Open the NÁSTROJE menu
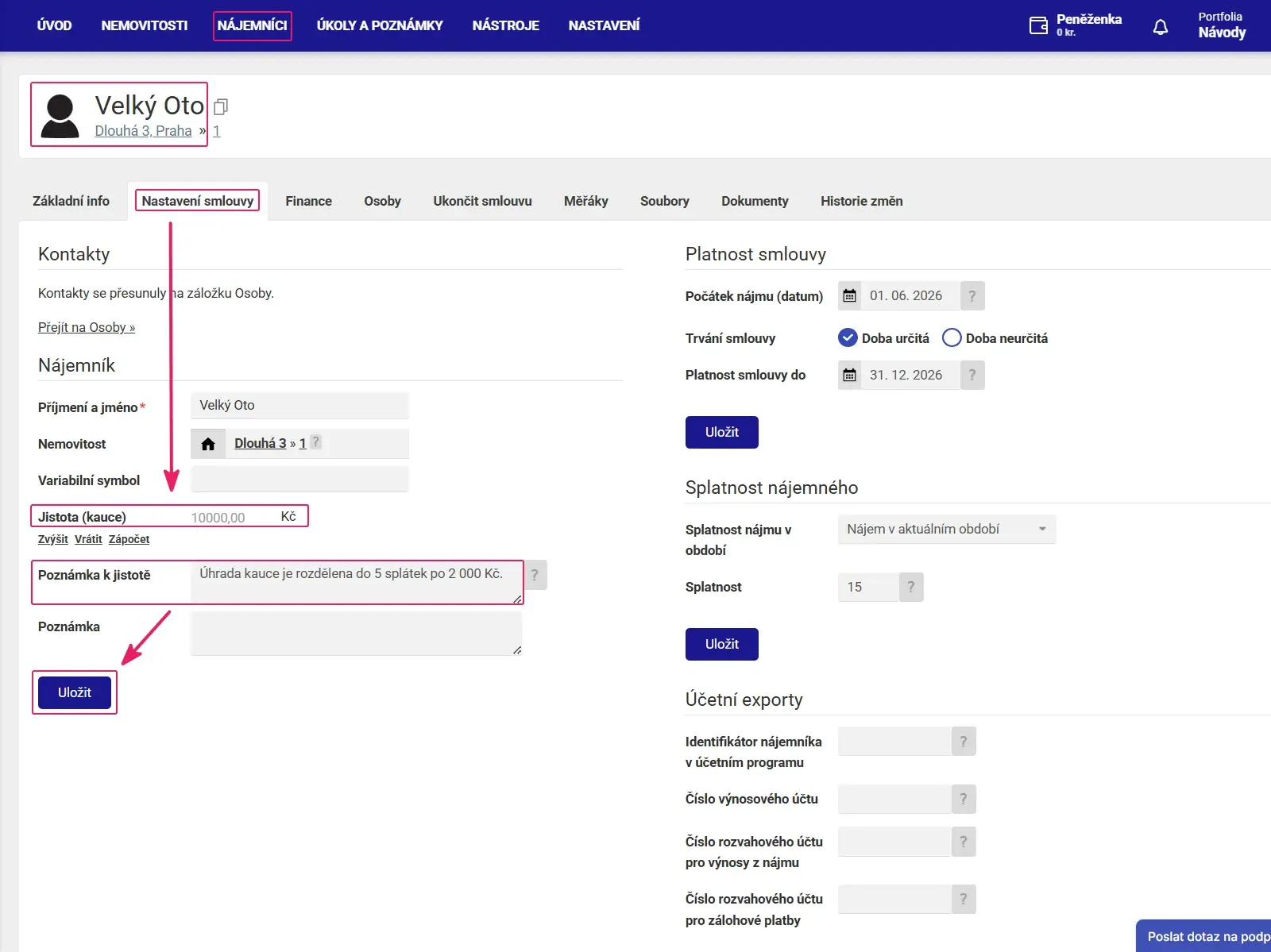Viewport: 1271px width, 952px height. [x=506, y=25]
